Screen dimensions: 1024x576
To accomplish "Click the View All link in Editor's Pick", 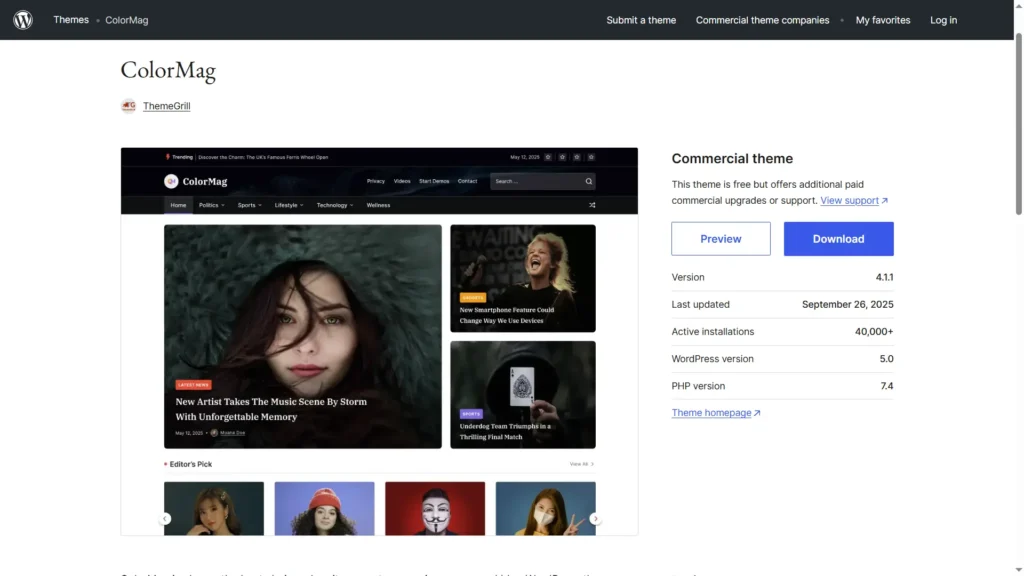I will (x=581, y=464).
